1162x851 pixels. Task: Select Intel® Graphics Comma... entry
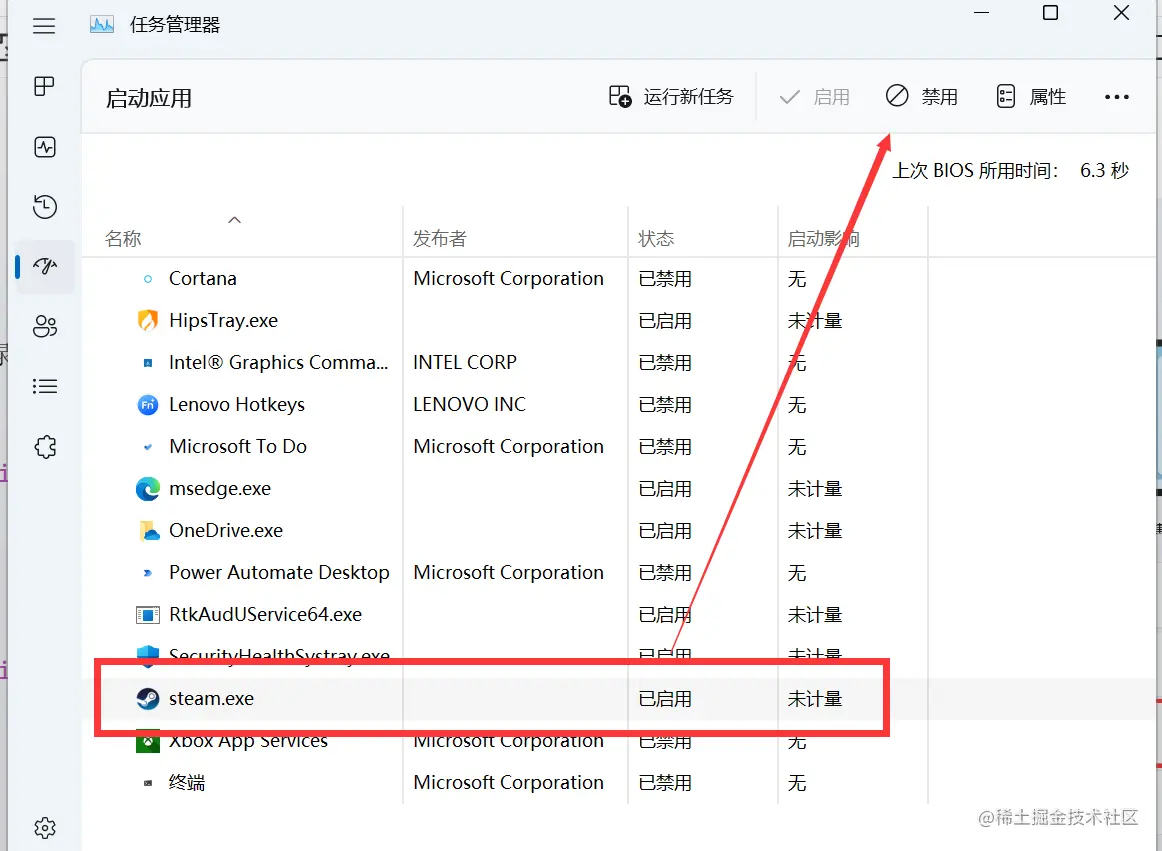point(278,362)
